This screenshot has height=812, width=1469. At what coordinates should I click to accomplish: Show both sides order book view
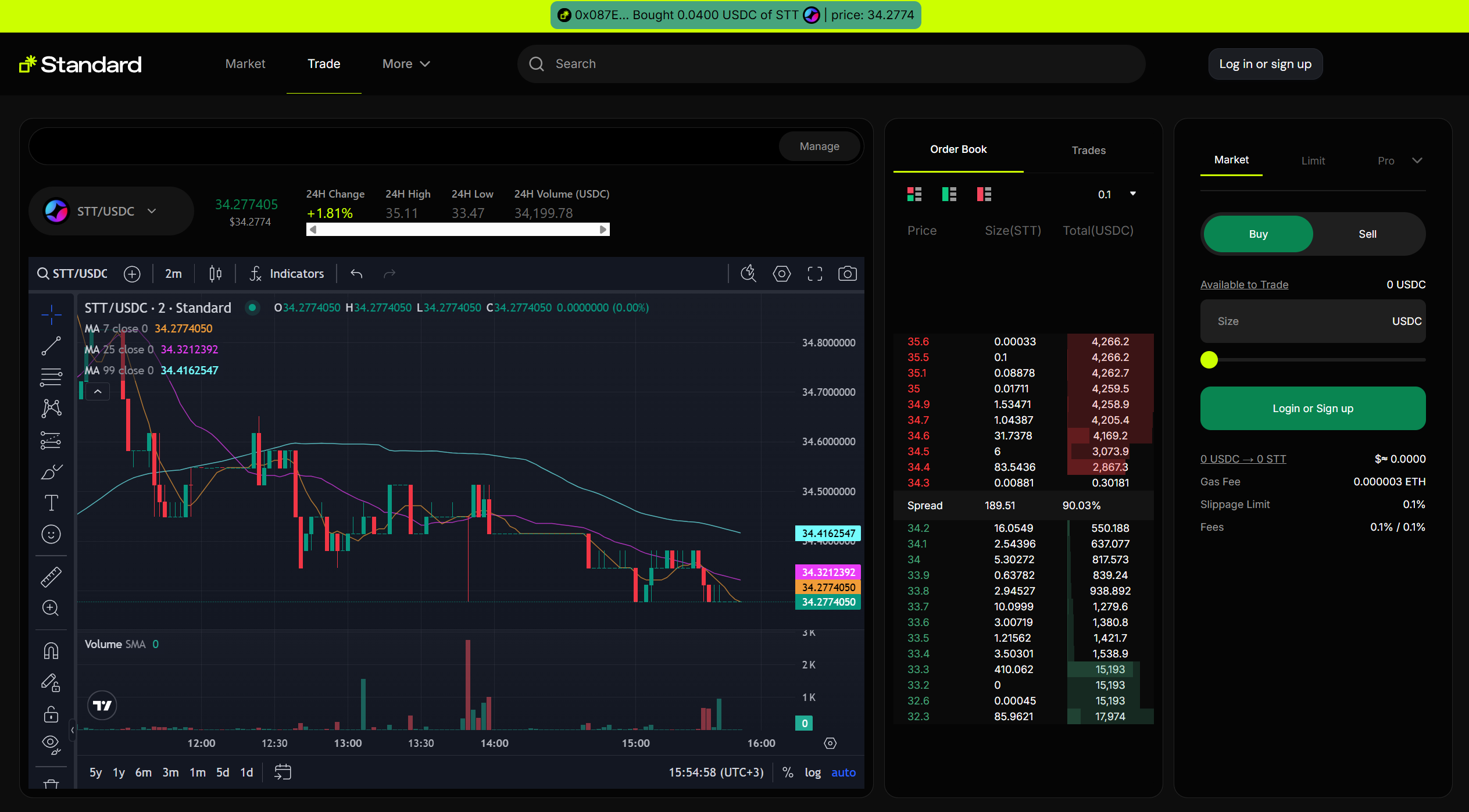coord(914,194)
